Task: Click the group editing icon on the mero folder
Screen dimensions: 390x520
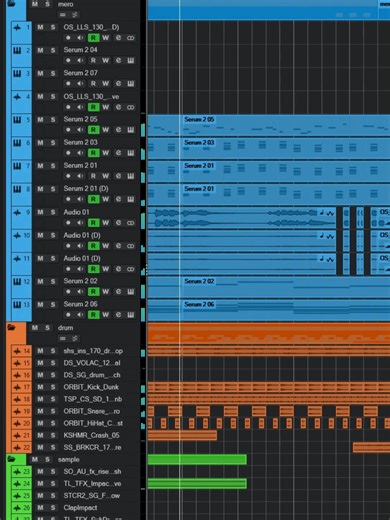Action: click(x=63, y=15)
